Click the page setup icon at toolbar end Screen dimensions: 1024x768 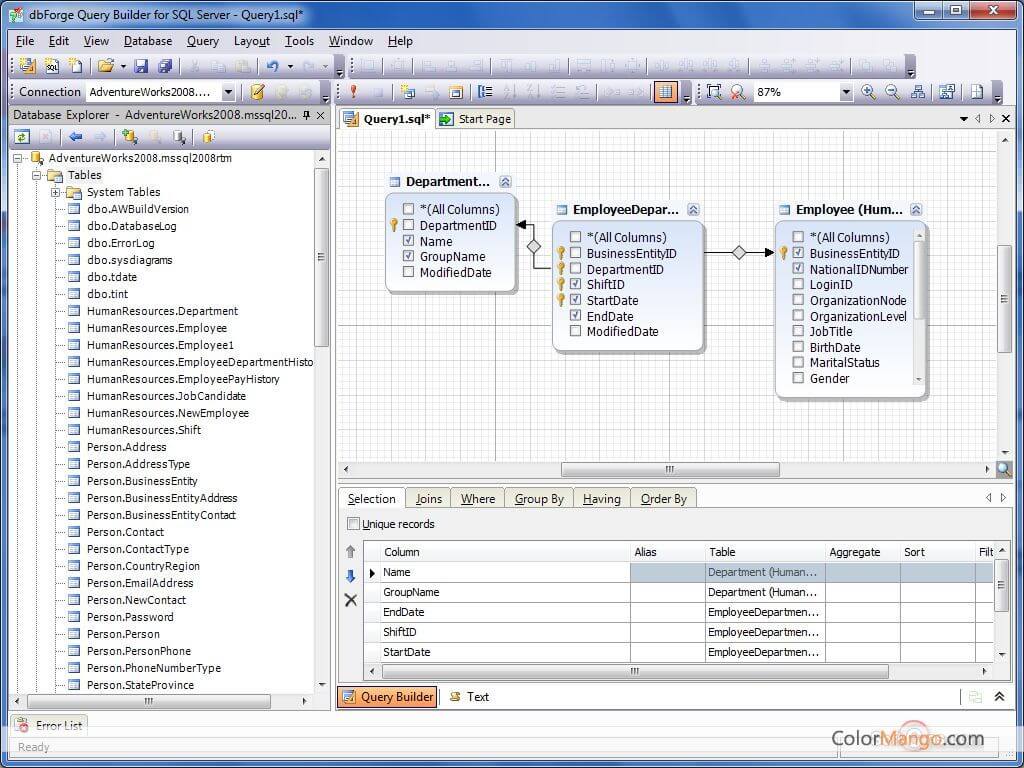[x=977, y=92]
